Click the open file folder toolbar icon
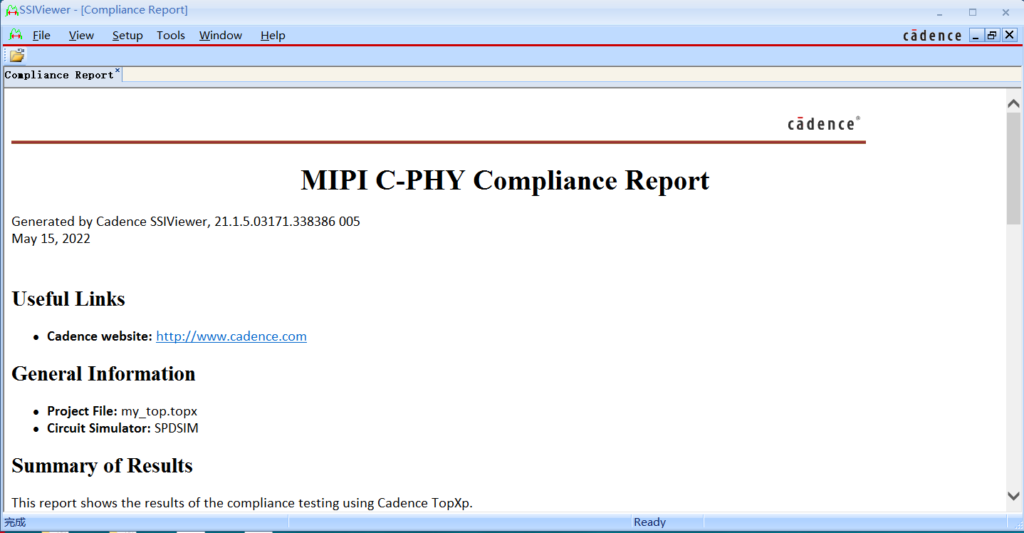 pyautogui.click(x=17, y=55)
